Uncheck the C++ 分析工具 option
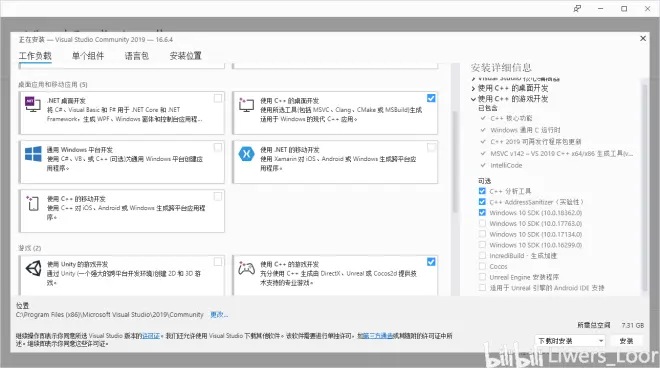 pos(482,191)
